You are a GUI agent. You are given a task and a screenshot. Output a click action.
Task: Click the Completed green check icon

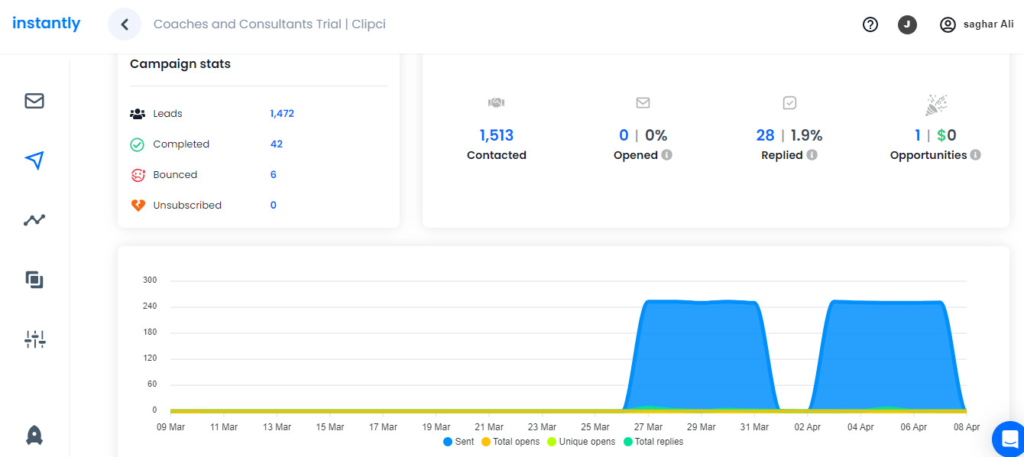pos(137,144)
